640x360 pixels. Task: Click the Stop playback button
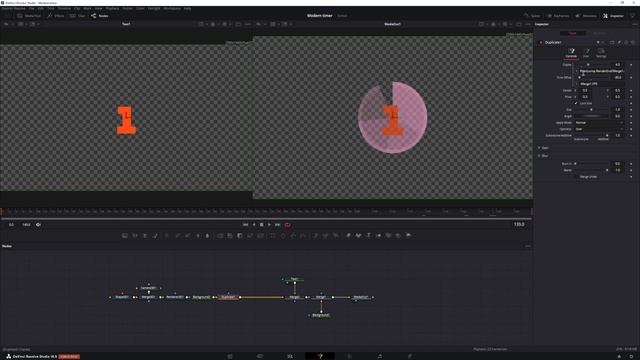[262, 224]
